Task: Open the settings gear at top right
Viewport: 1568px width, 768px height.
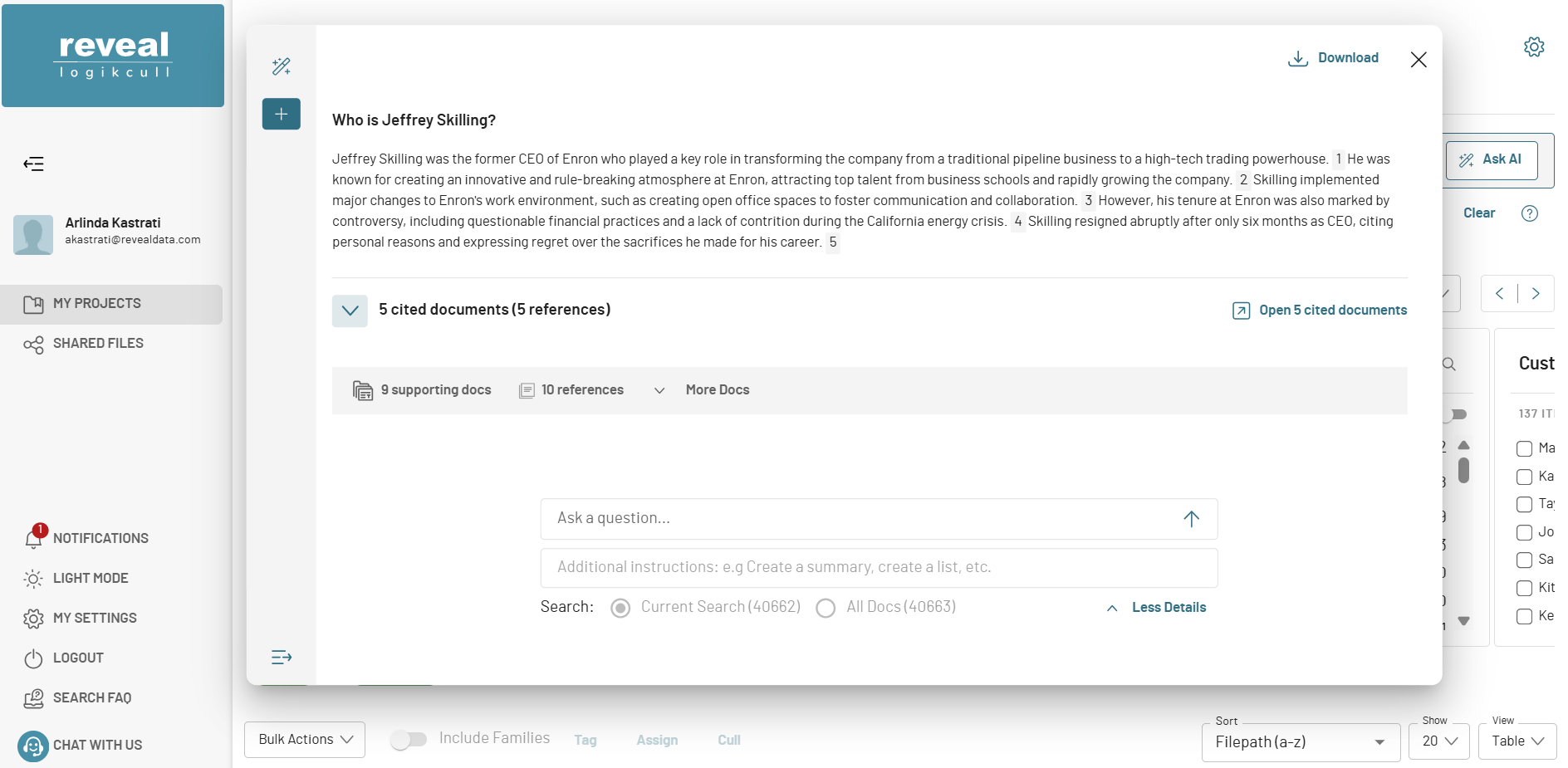Action: coord(1534,47)
